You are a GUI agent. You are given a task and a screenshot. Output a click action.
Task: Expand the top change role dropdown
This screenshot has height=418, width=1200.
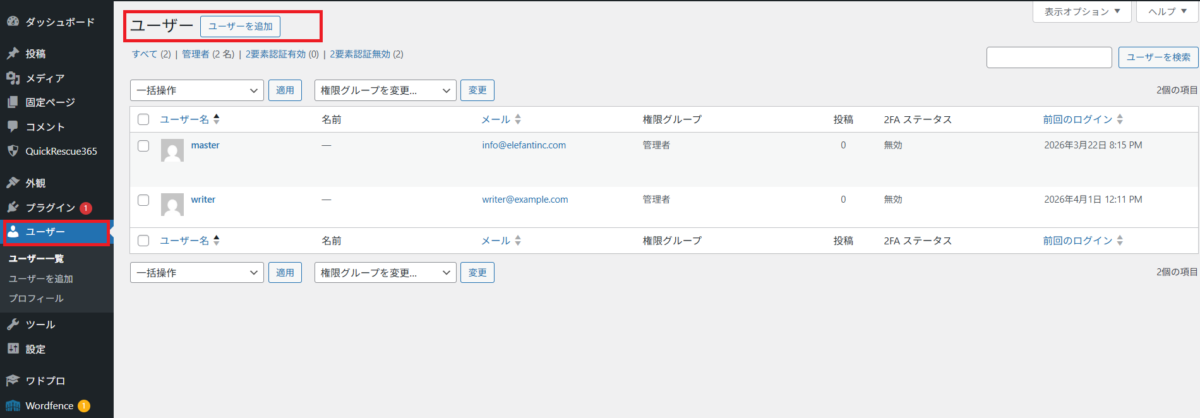coord(385,90)
